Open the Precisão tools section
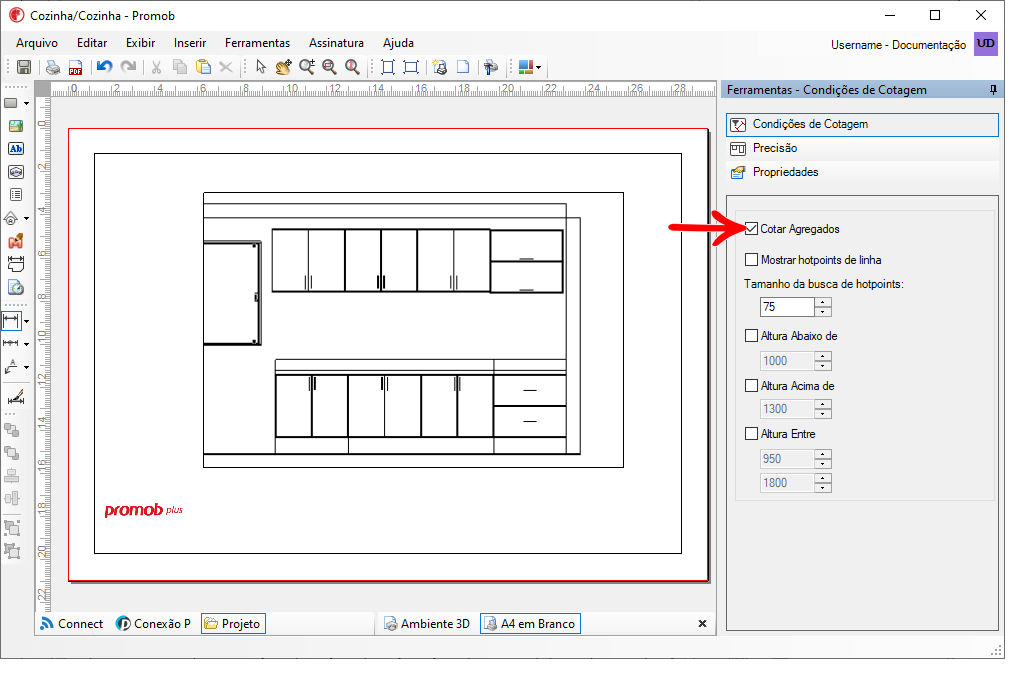This screenshot has height=676, width=1023. click(862, 151)
